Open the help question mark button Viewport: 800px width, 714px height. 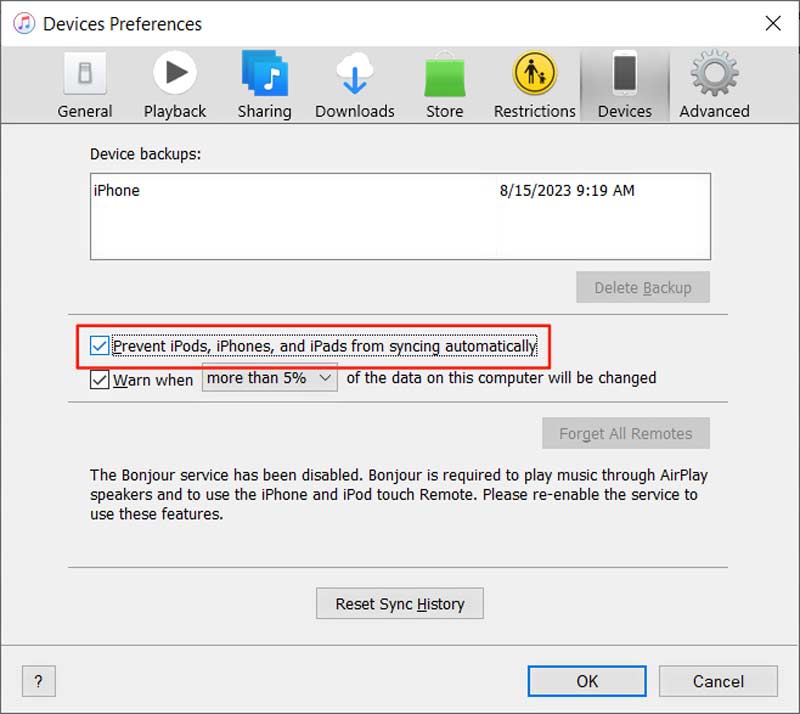[x=38, y=681]
